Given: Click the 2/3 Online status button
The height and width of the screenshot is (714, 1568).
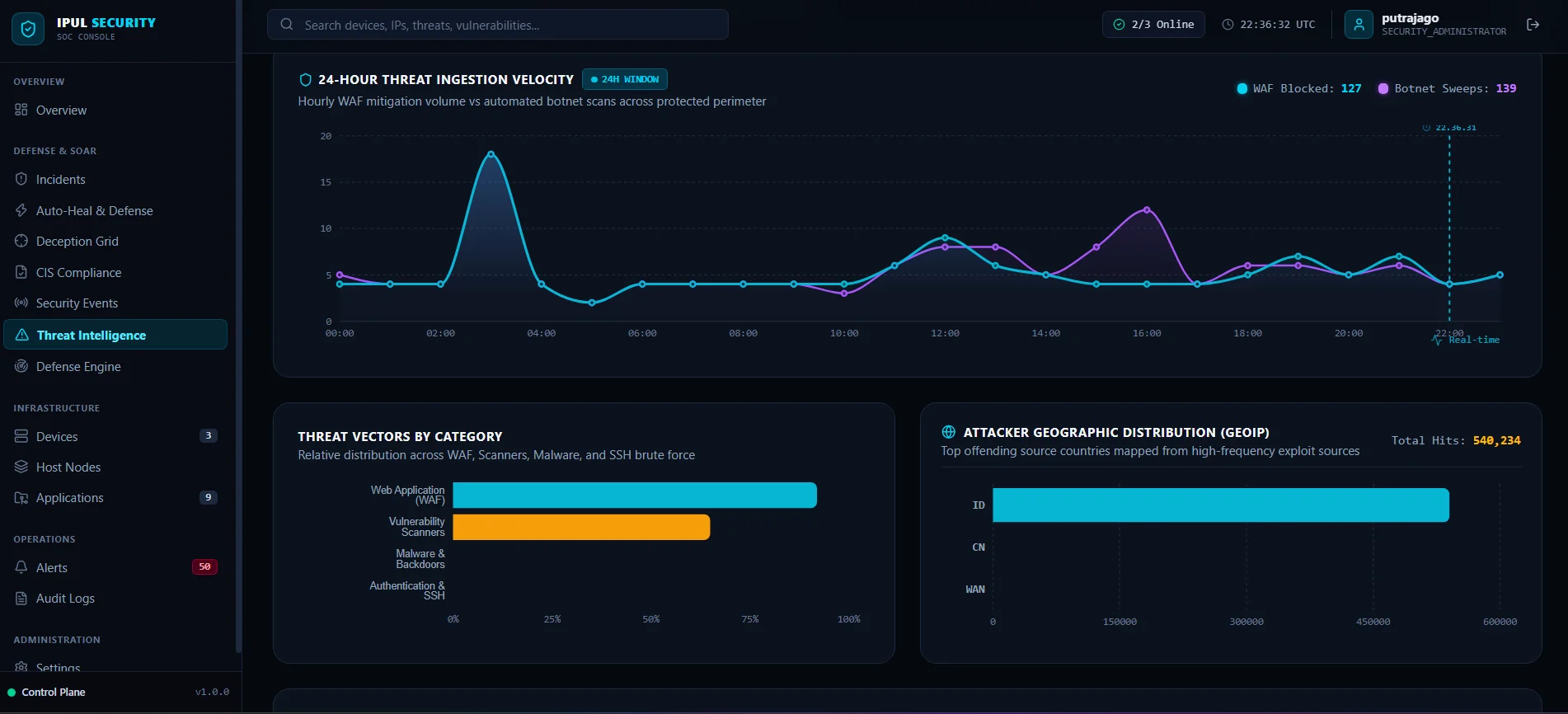Looking at the screenshot, I should pos(1153,25).
